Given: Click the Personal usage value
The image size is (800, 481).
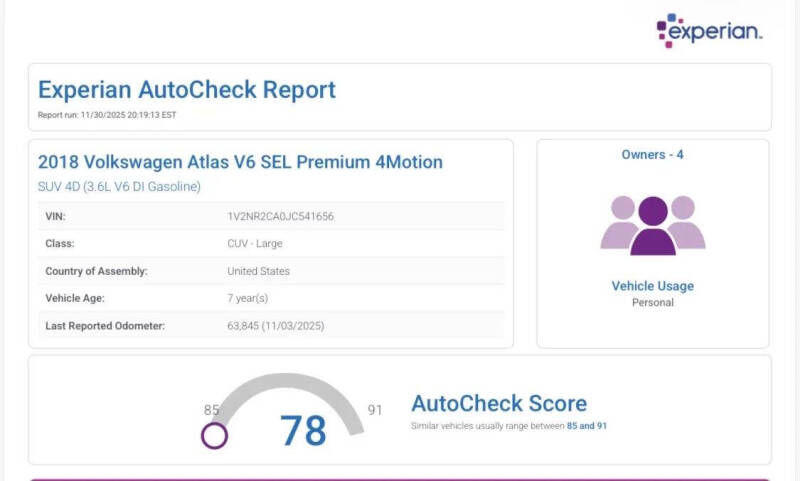Looking at the screenshot, I should coord(653,302).
